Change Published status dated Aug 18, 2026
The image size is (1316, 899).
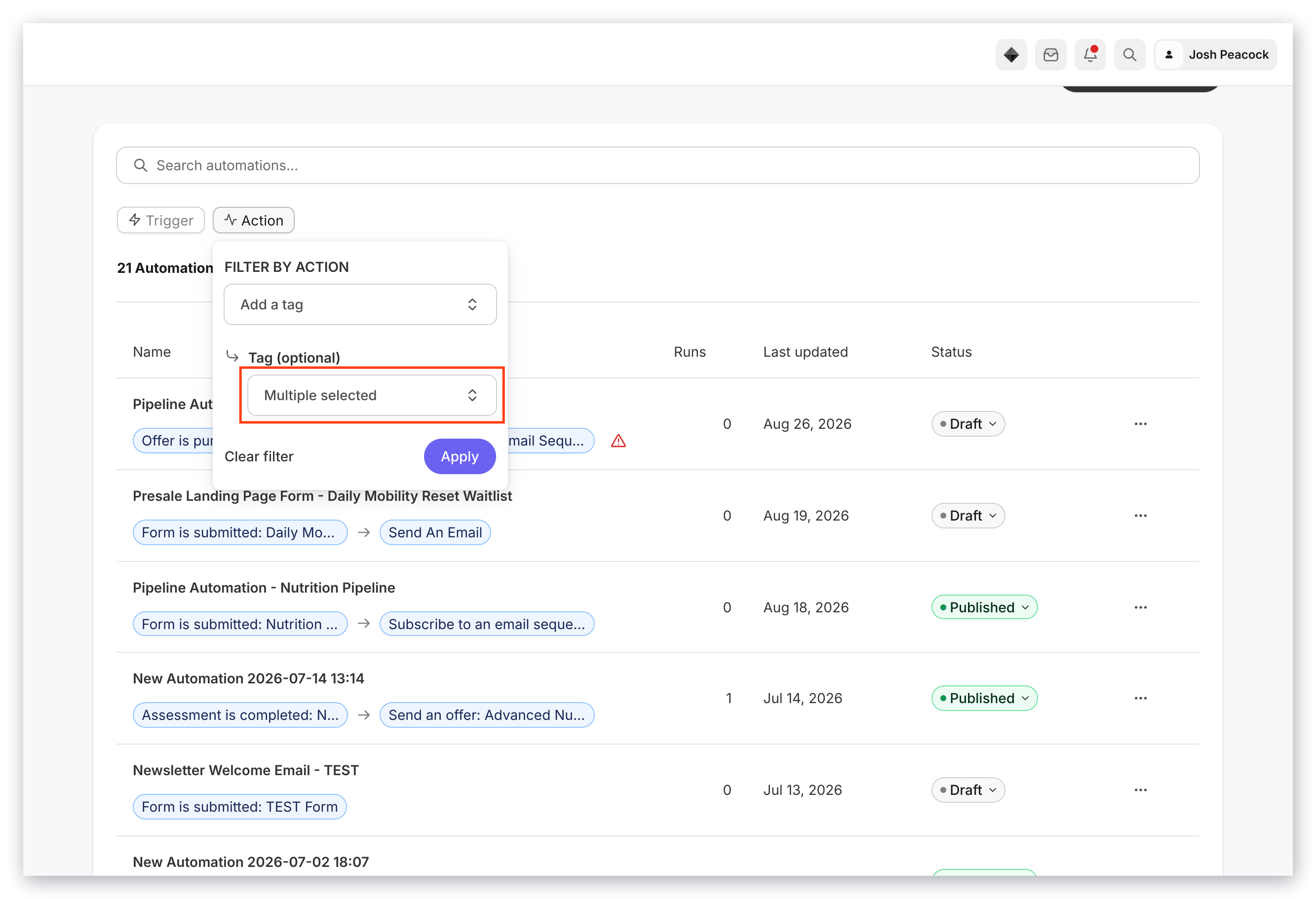[984, 607]
